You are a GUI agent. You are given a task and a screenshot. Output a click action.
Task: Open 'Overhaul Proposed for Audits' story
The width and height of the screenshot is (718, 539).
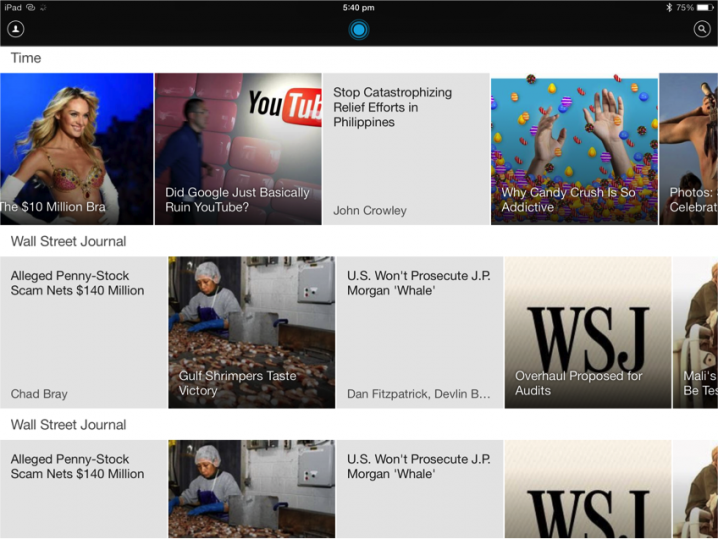pos(588,332)
